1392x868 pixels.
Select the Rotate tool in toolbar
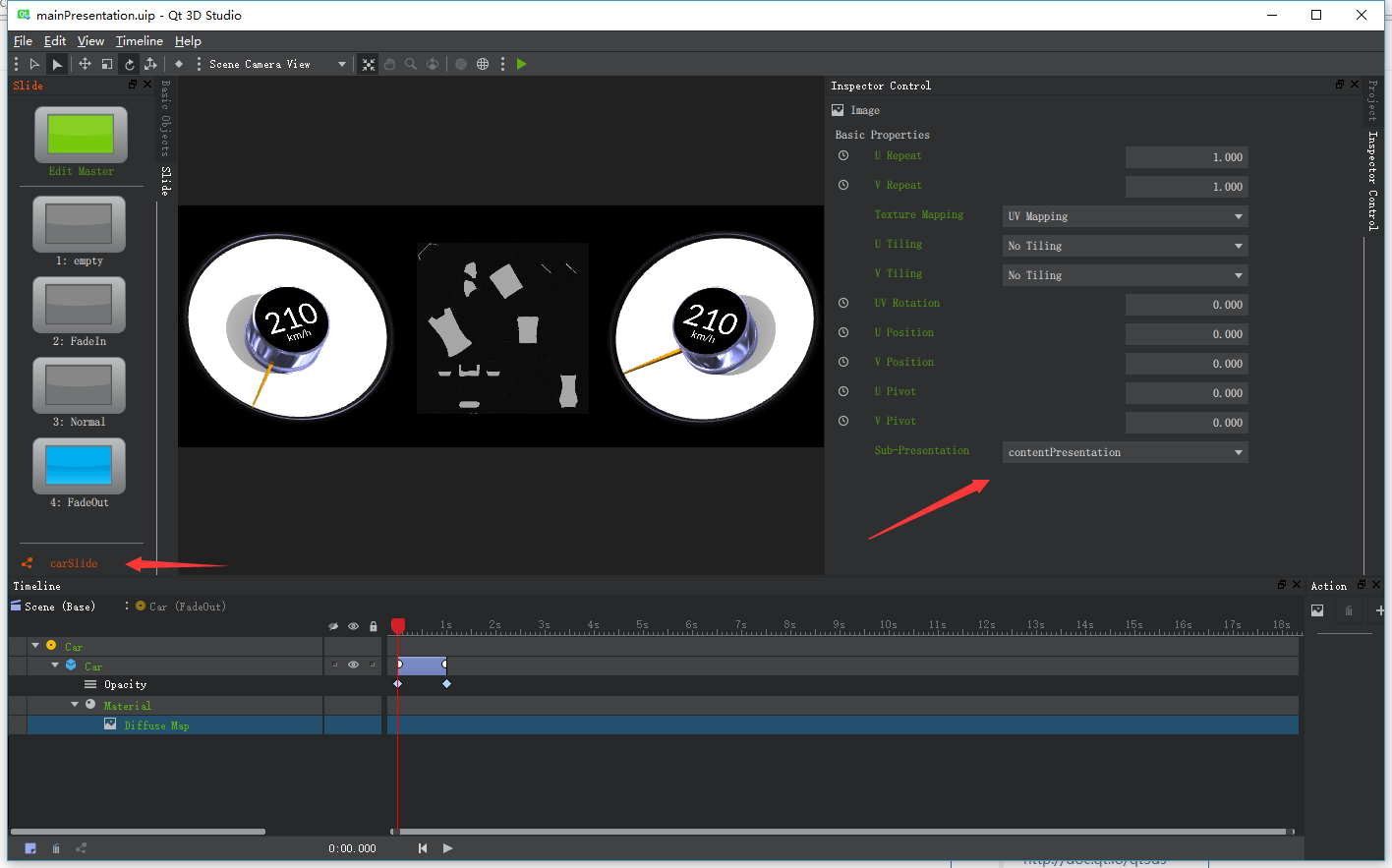(x=129, y=64)
